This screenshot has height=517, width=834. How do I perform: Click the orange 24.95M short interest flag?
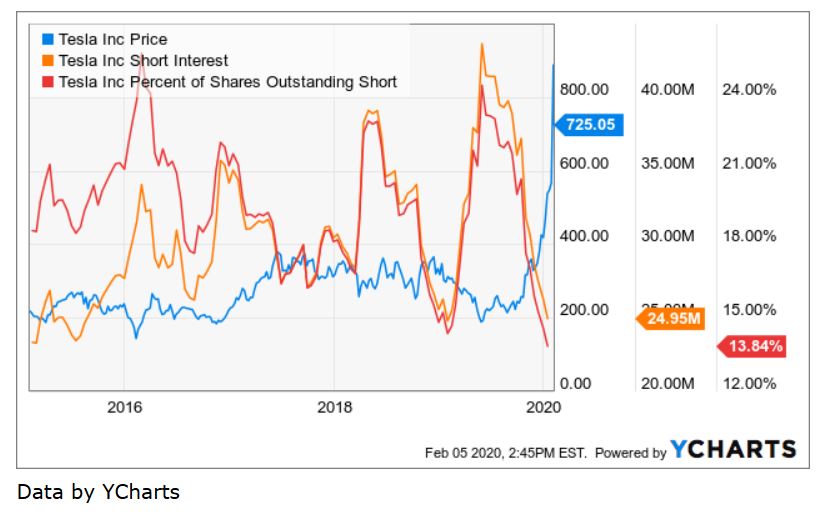point(673,320)
